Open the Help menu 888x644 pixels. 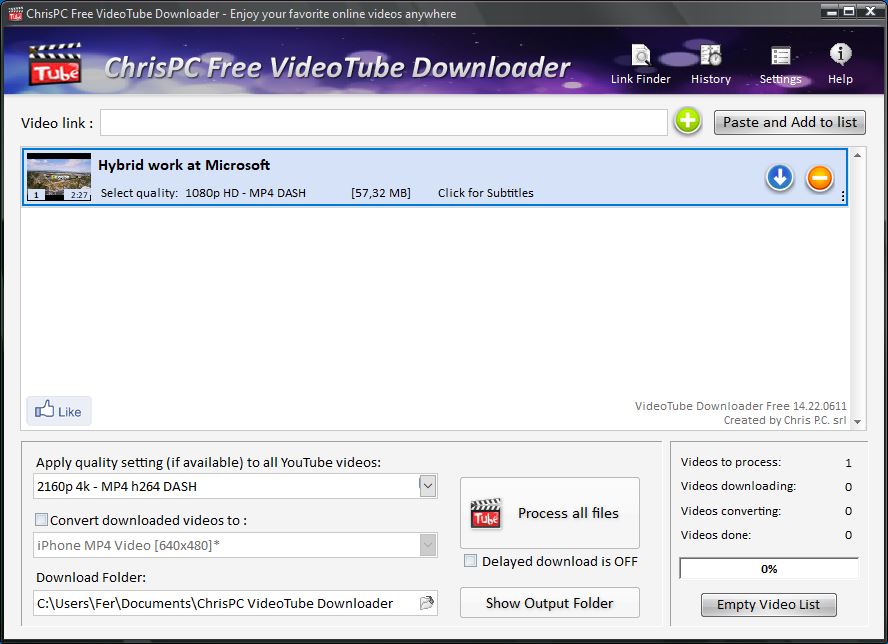840,65
